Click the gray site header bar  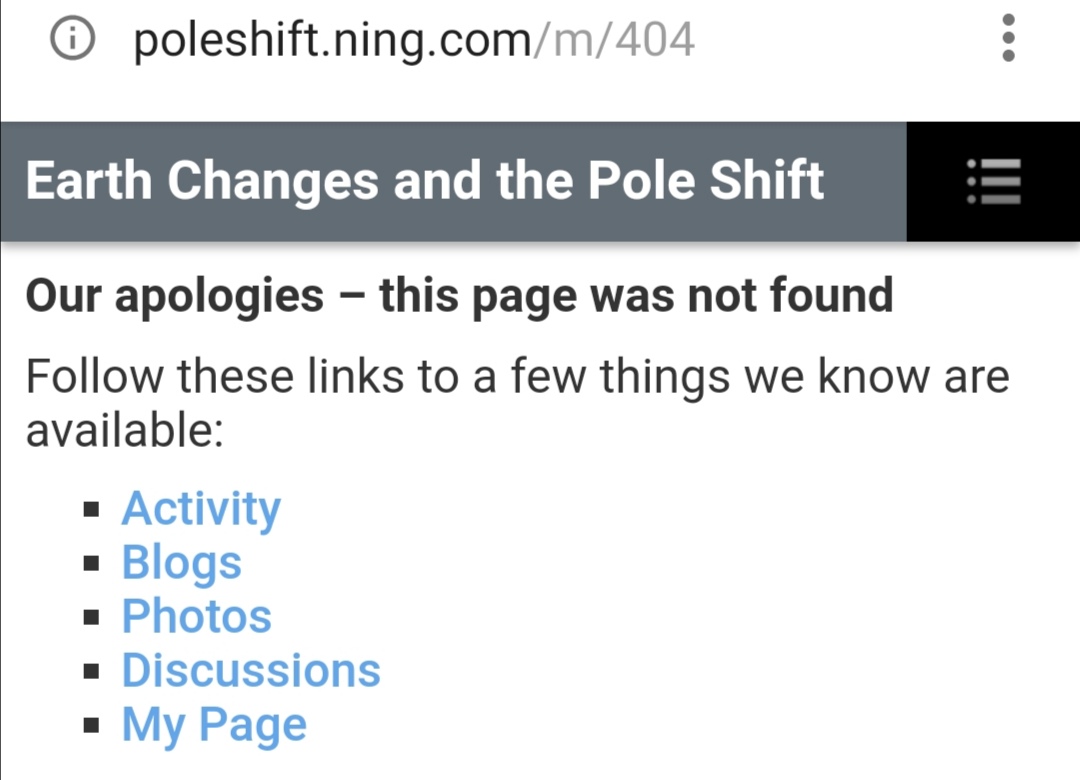click(453, 181)
